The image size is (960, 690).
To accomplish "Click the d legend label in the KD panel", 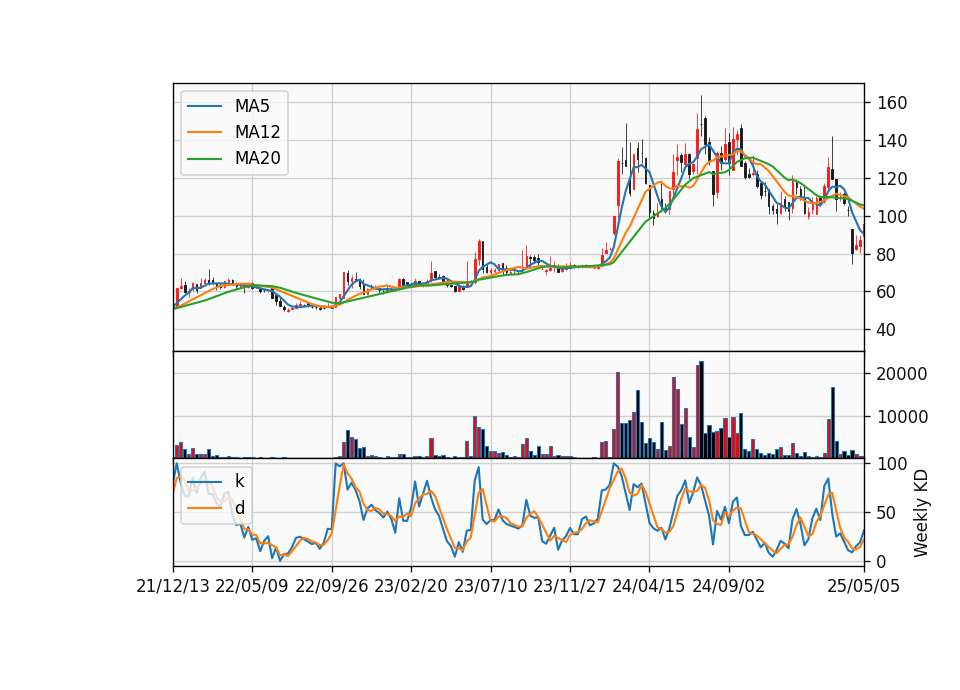I will click(239, 508).
